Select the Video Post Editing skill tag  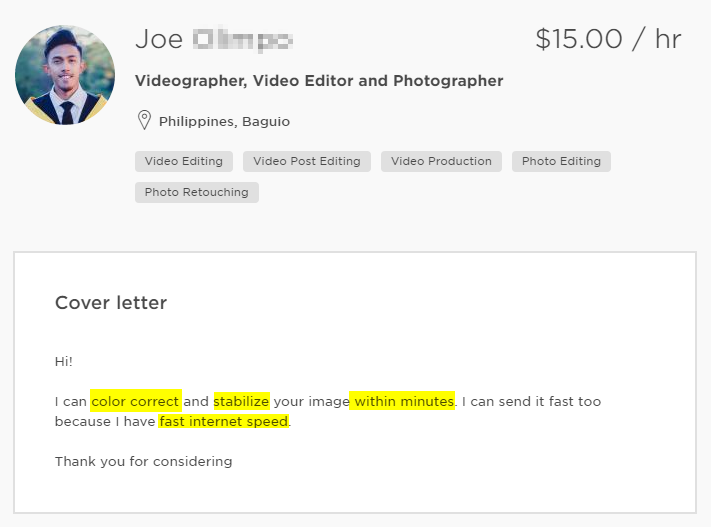click(307, 161)
